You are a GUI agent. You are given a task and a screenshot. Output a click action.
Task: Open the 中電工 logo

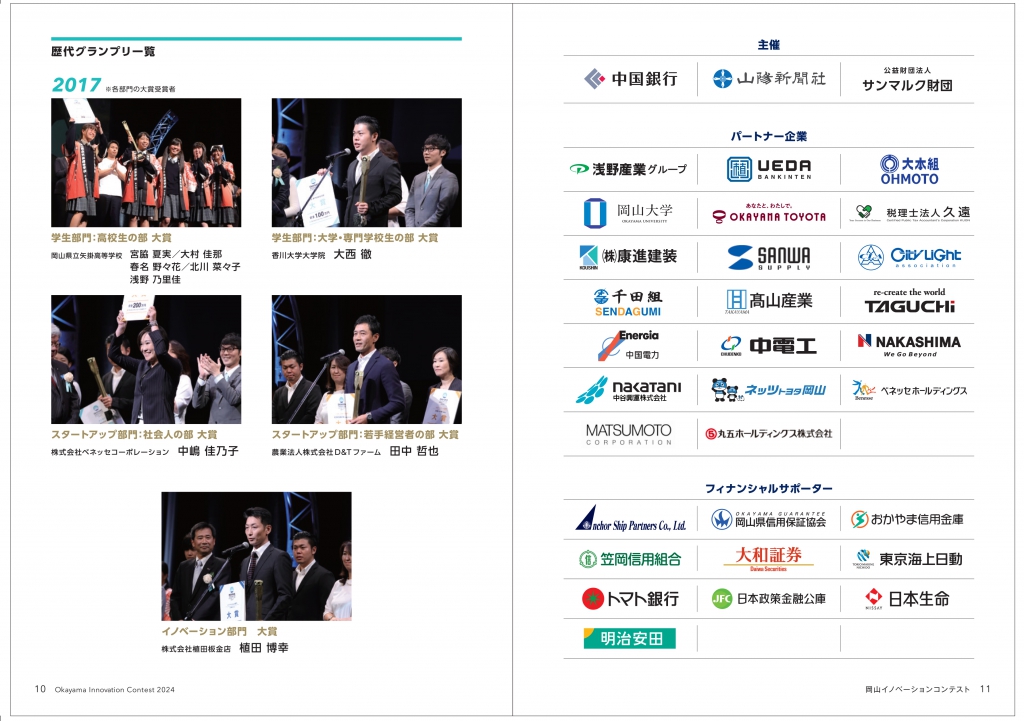(769, 345)
